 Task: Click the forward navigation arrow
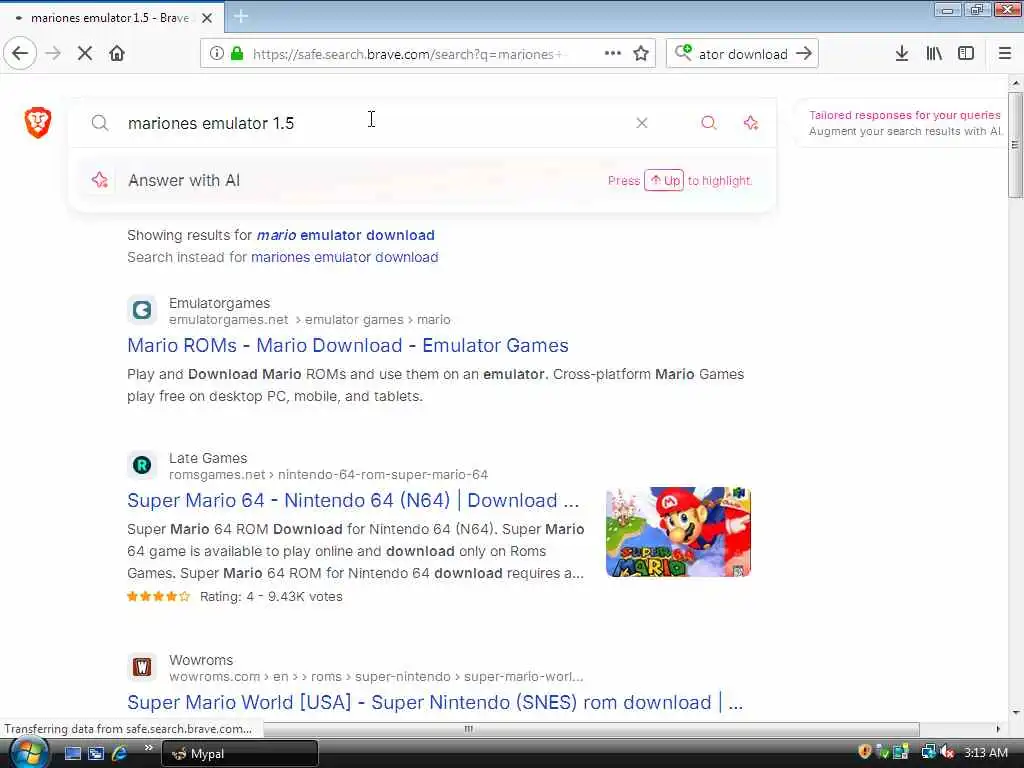pyautogui.click(x=54, y=54)
